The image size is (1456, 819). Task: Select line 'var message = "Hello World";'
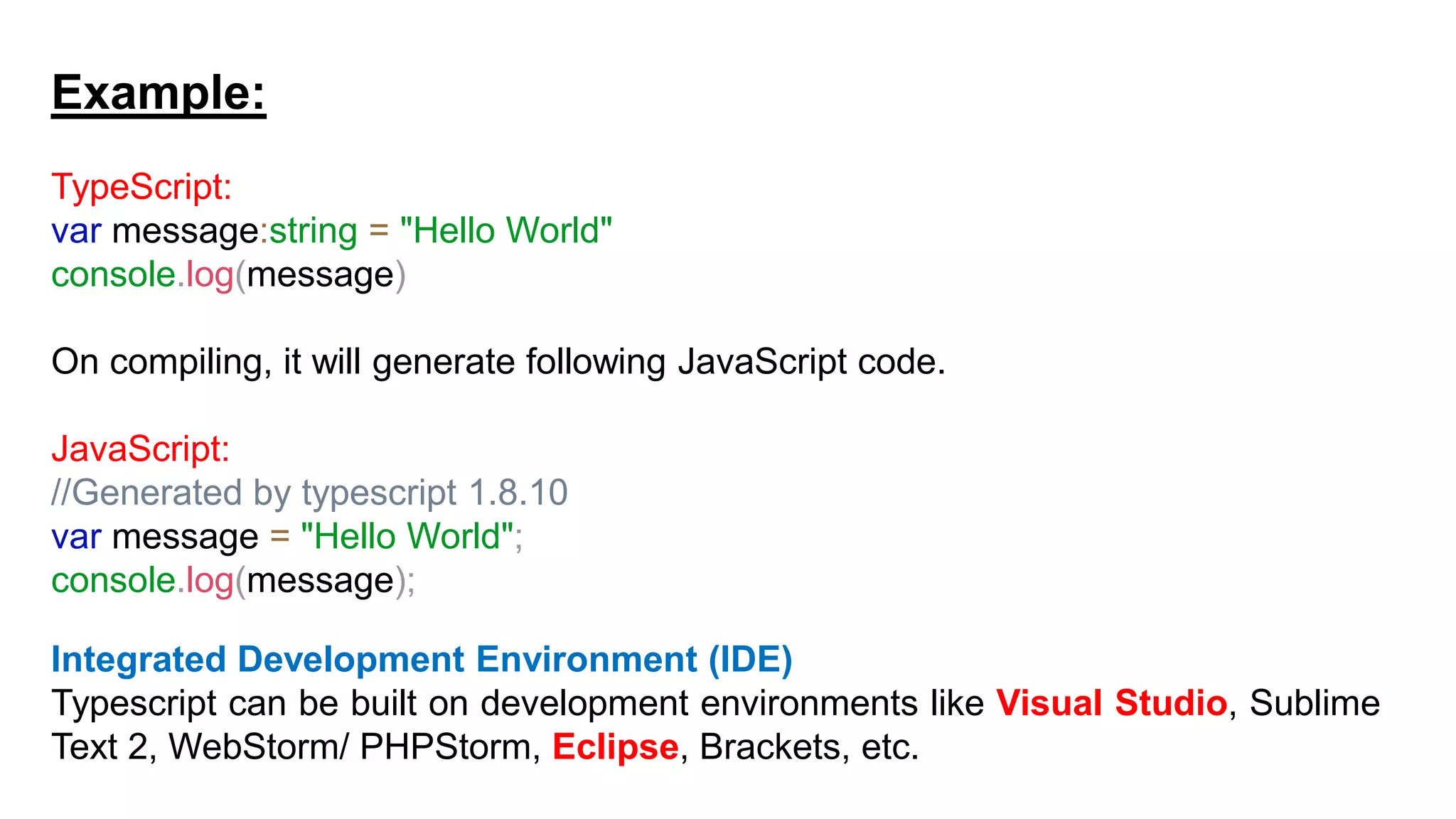[287, 537]
